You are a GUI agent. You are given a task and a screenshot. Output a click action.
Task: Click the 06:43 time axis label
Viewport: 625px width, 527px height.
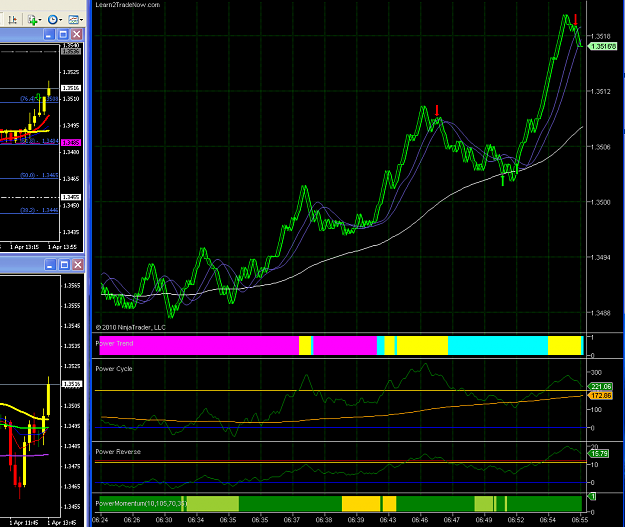pos(388,520)
